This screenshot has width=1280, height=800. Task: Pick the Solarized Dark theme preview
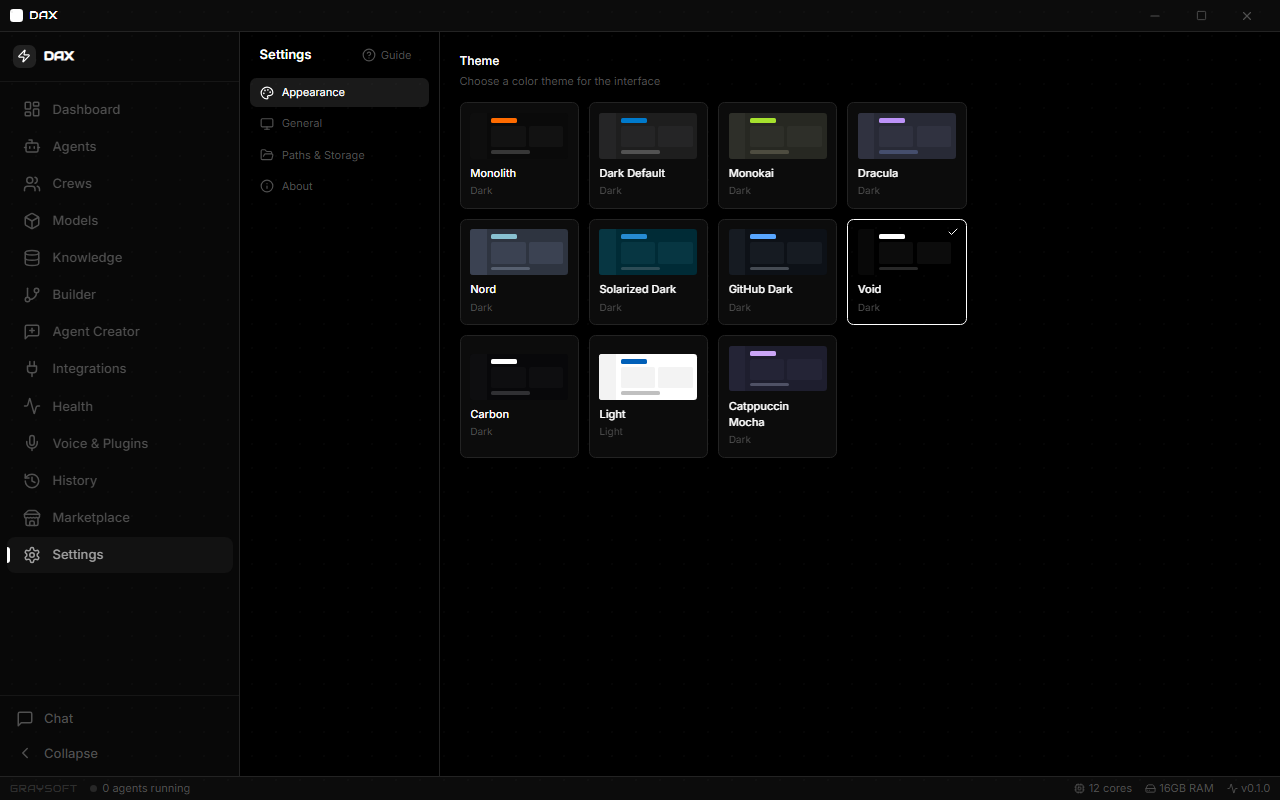point(648,252)
